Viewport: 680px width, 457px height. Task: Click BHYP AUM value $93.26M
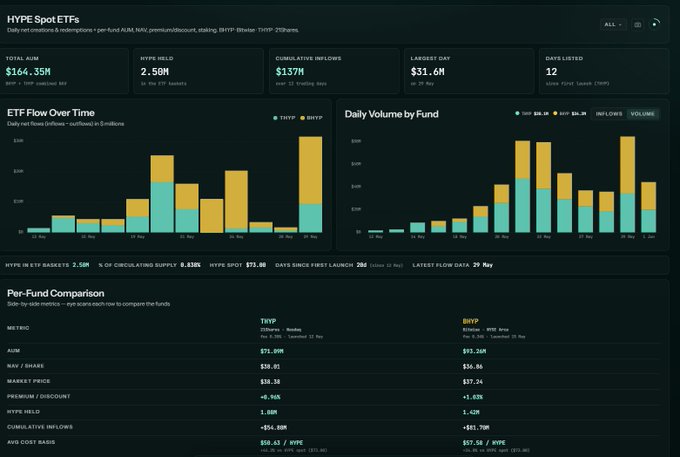pyautogui.click(x=474, y=351)
